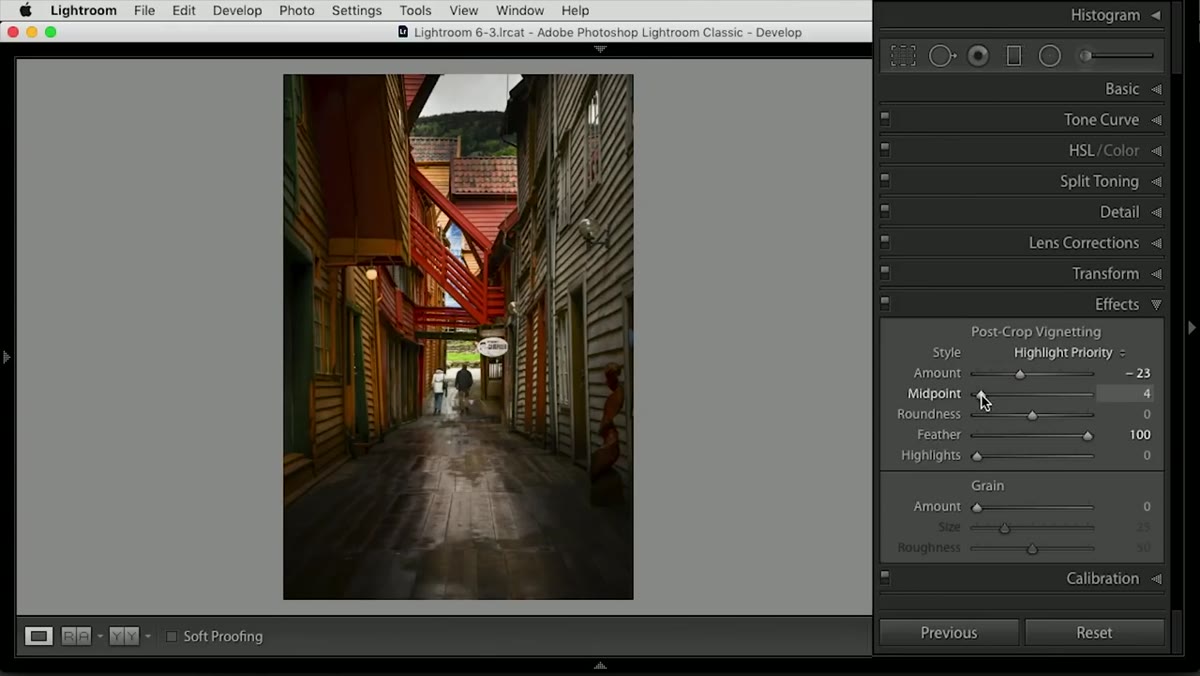Enable the Soft Proofing checkbox
Image resolution: width=1200 pixels, height=676 pixels.
(171, 636)
